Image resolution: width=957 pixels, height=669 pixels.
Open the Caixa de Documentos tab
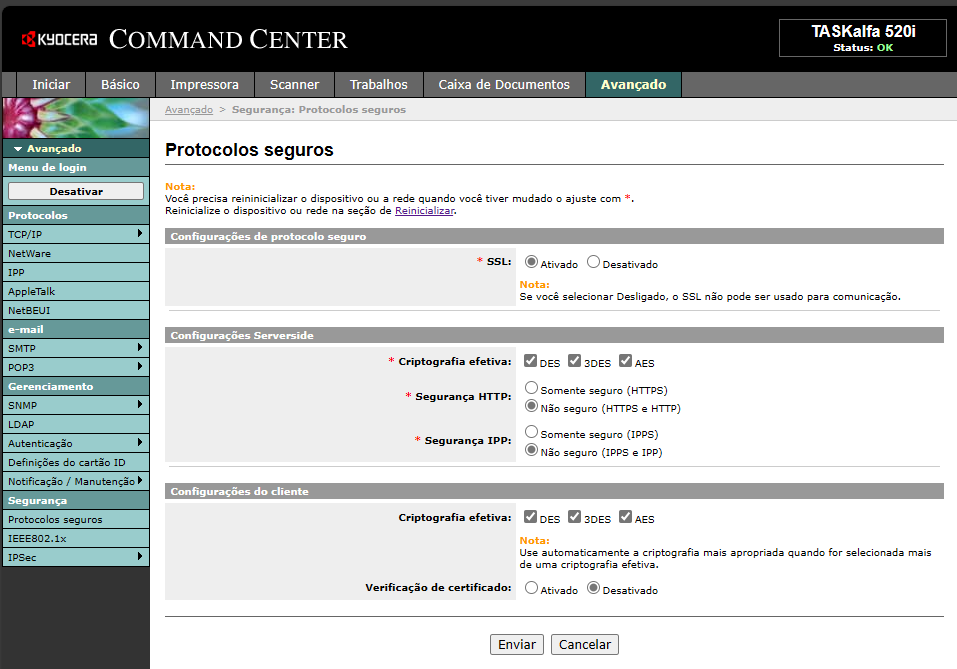click(504, 85)
